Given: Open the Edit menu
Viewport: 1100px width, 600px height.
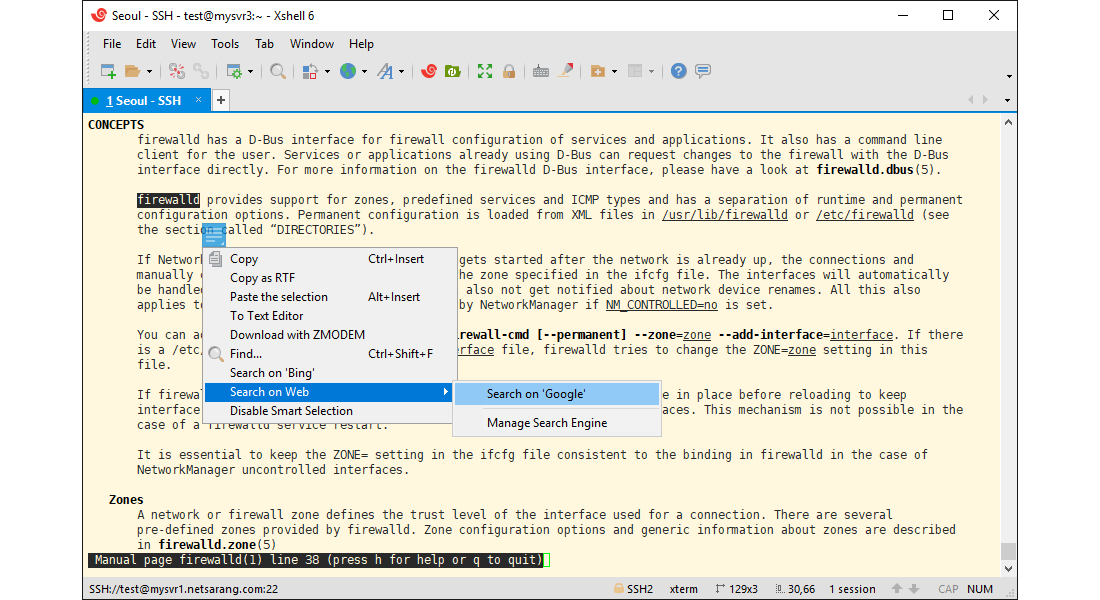Looking at the screenshot, I should click(146, 44).
